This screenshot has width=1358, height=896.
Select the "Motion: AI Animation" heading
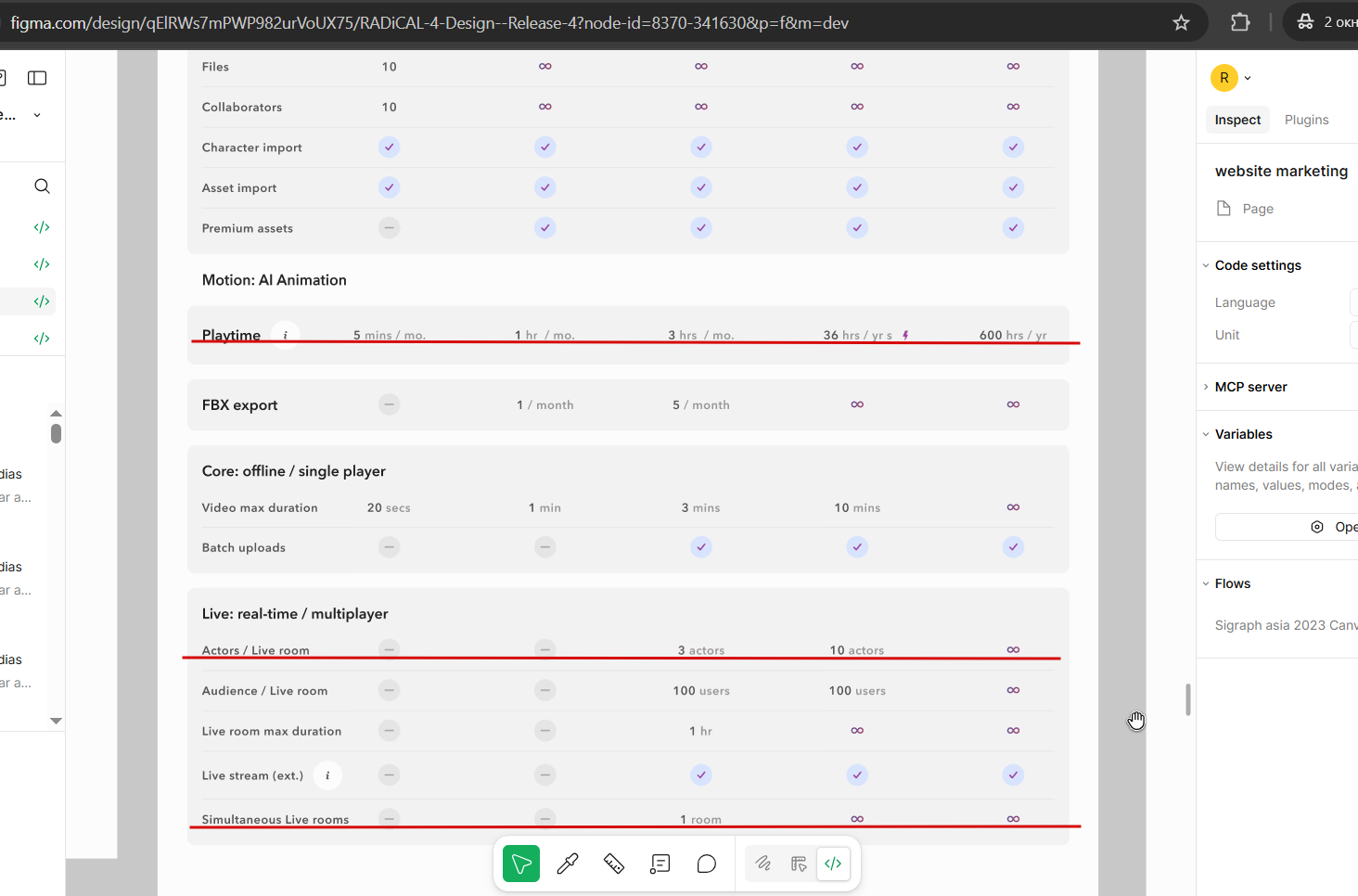275,280
